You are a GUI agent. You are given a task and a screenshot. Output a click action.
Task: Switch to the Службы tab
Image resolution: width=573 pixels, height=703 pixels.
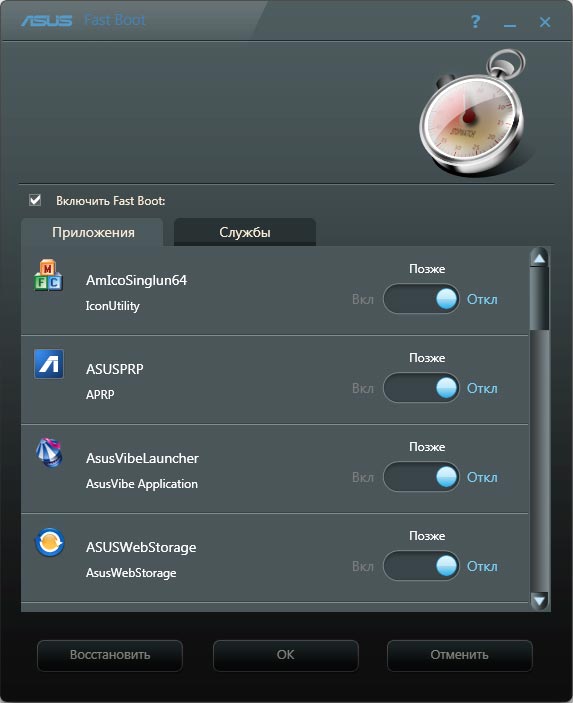[x=245, y=232]
